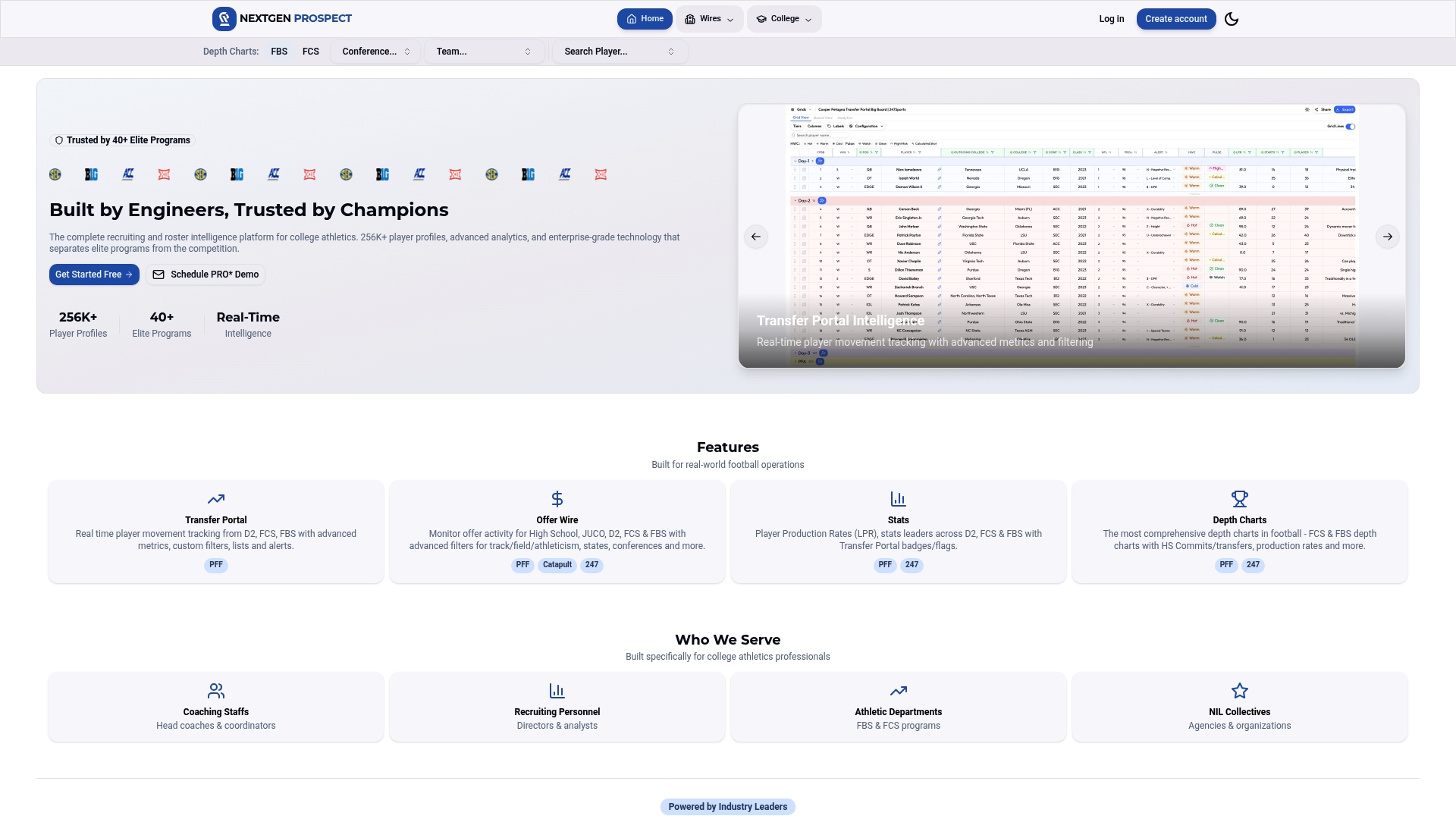Screen dimensions: 1456x819
Task: Click the Transfer Portal trending-up icon
Action: tap(216, 499)
